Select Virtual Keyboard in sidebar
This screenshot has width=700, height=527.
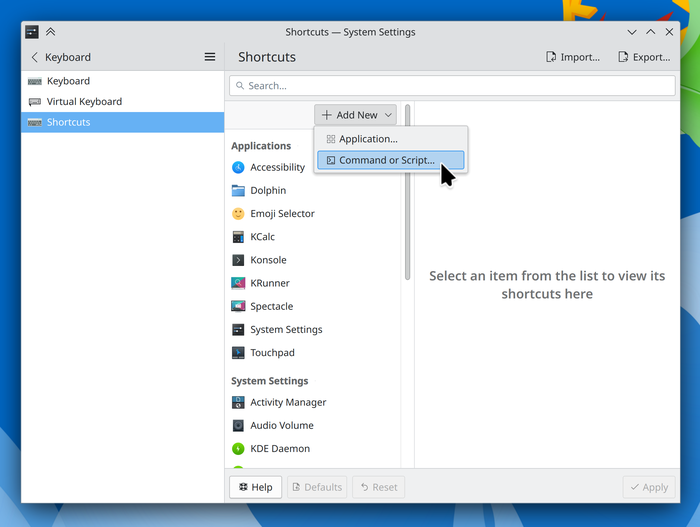click(x=84, y=102)
